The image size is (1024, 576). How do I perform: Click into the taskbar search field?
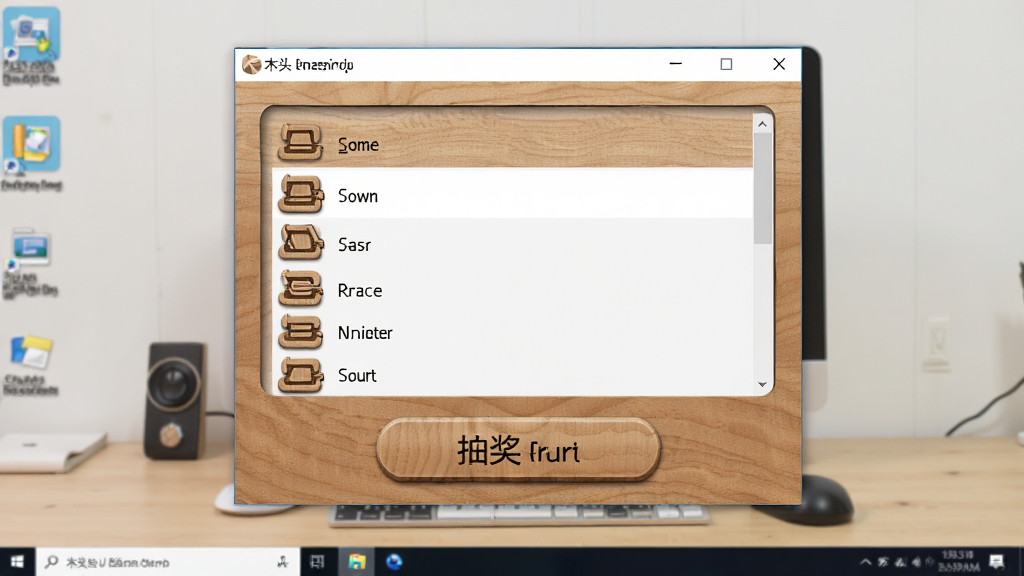tap(168, 562)
